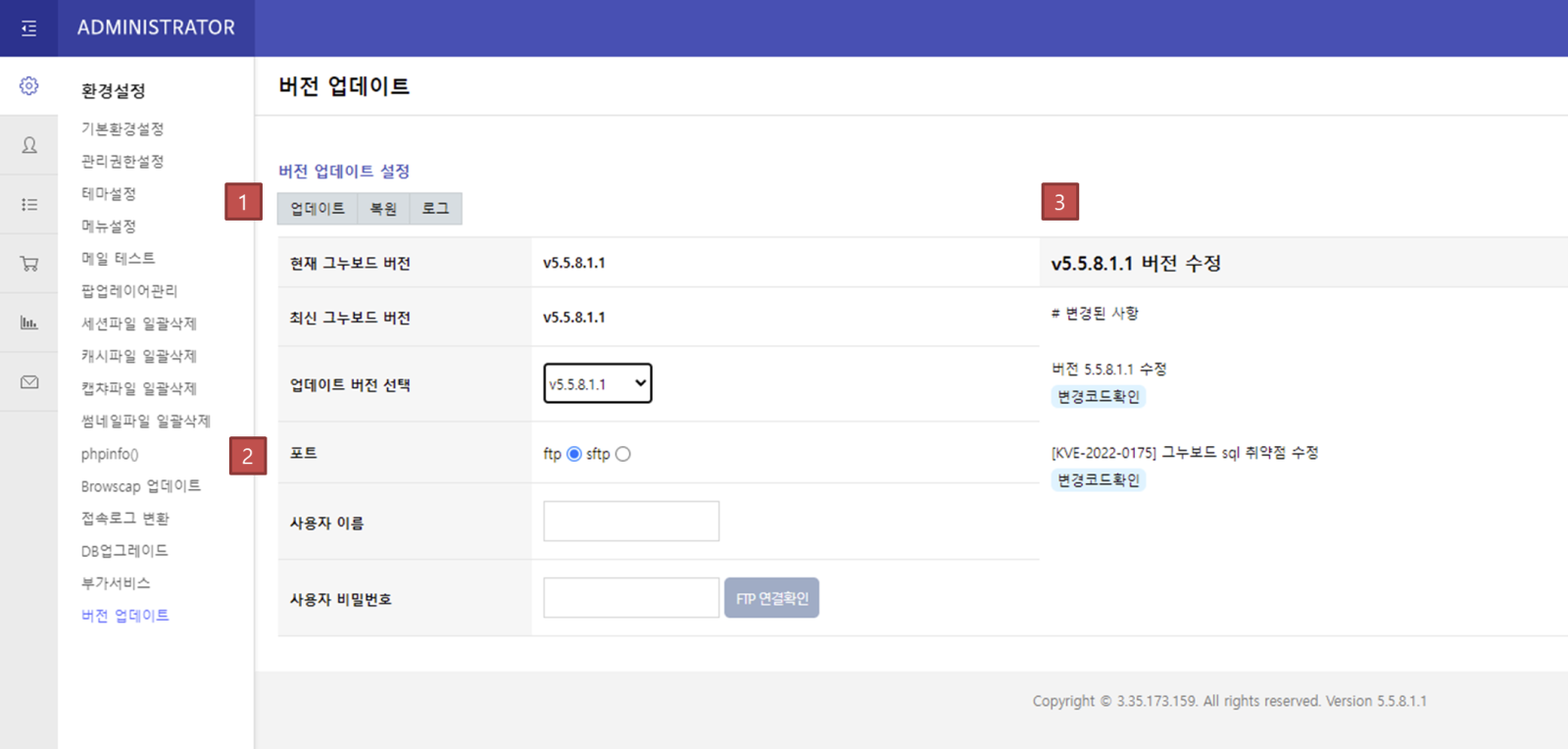Image resolution: width=1568 pixels, height=749 pixels.
Task: Open the member management user icon
Action: [29, 145]
